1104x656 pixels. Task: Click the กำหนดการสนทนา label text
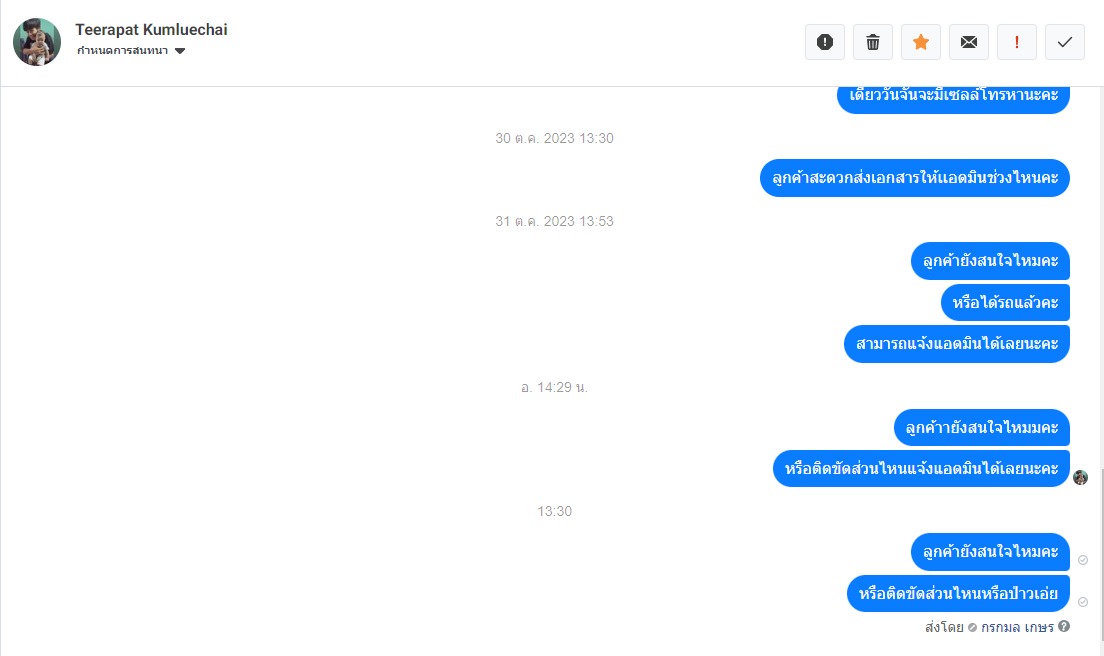(123, 51)
